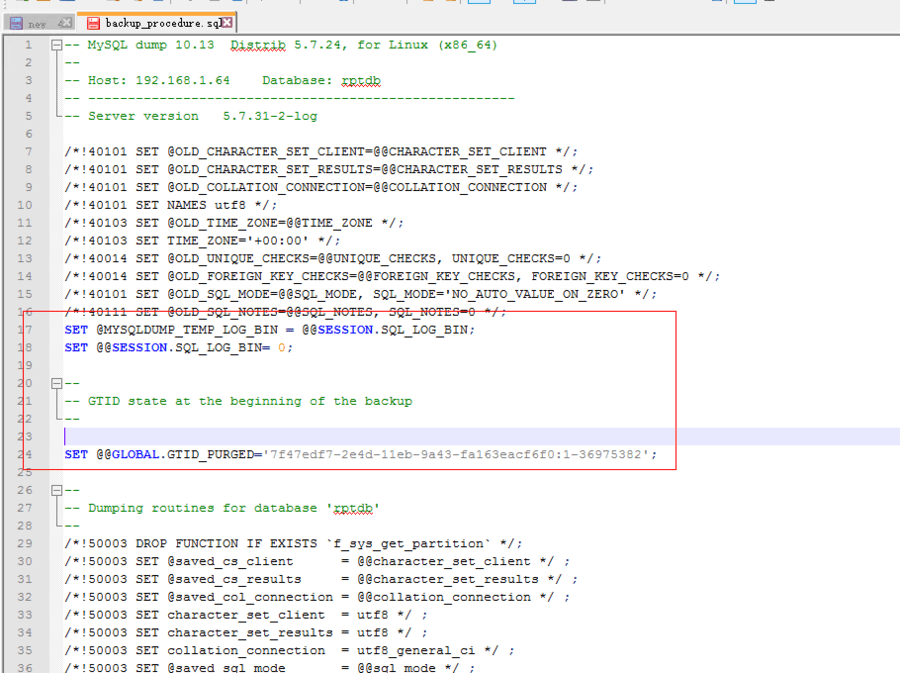
Task: Close the "new" document tab
Action: pyautogui.click(x=64, y=22)
